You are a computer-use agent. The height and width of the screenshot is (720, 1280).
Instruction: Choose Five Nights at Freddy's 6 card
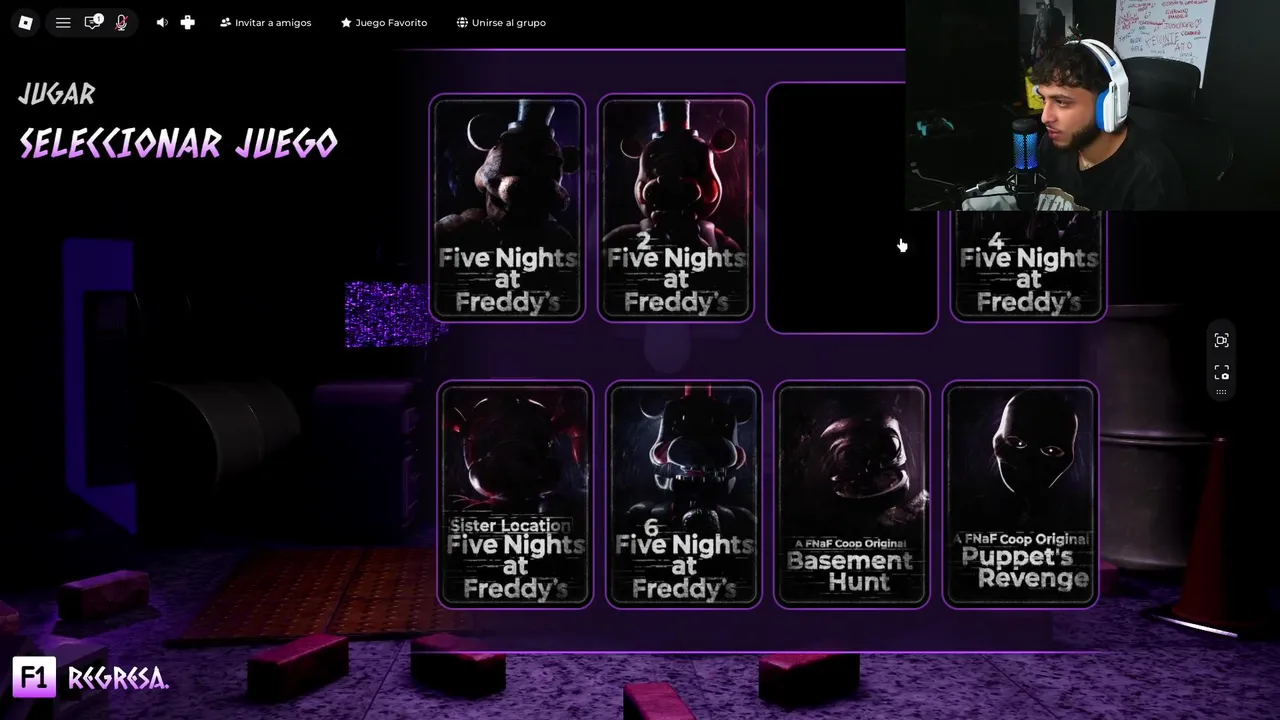tap(684, 494)
